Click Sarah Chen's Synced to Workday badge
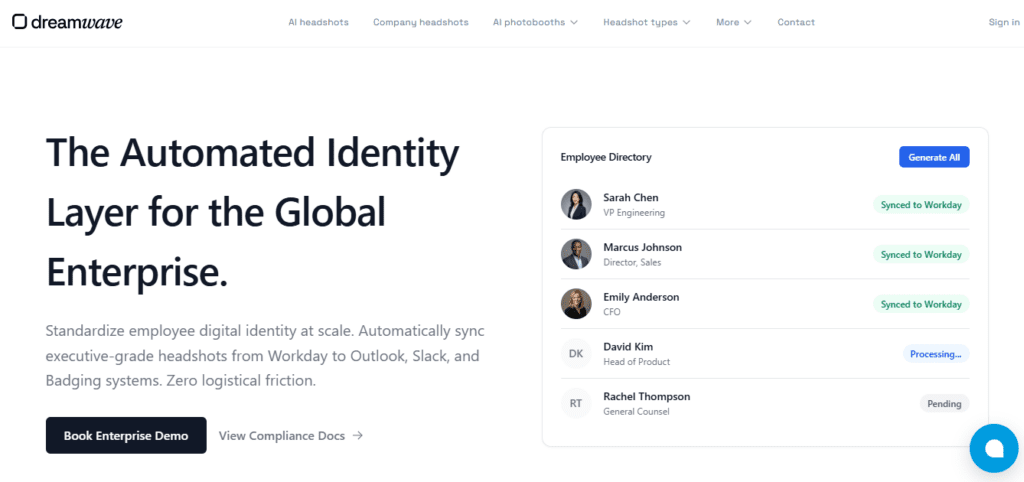The height and width of the screenshot is (482, 1024). click(x=921, y=205)
